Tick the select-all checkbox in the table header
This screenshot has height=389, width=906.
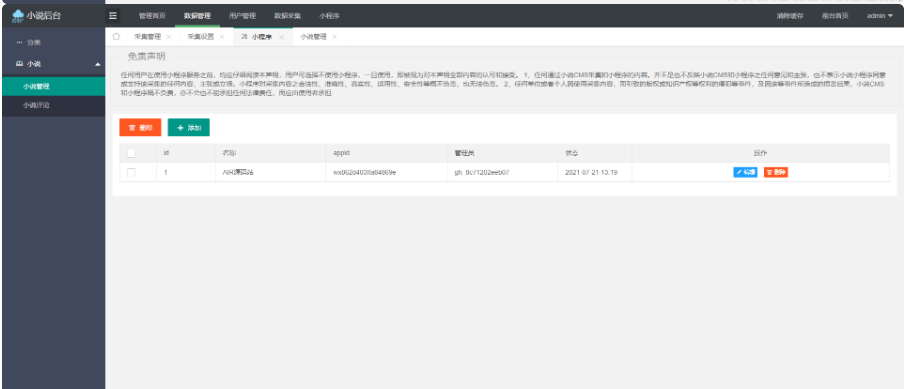(x=131, y=153)
